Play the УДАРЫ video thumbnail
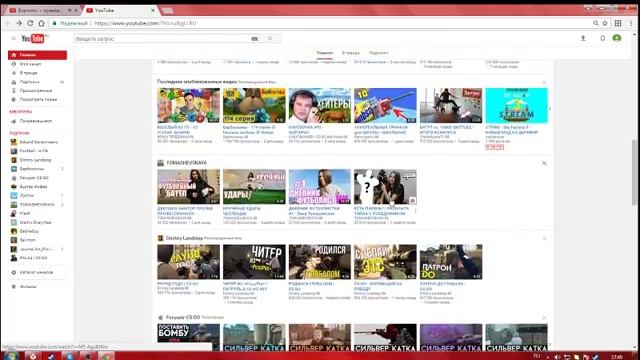This screenshot has width=640, height=360. [x=254, y=187]
